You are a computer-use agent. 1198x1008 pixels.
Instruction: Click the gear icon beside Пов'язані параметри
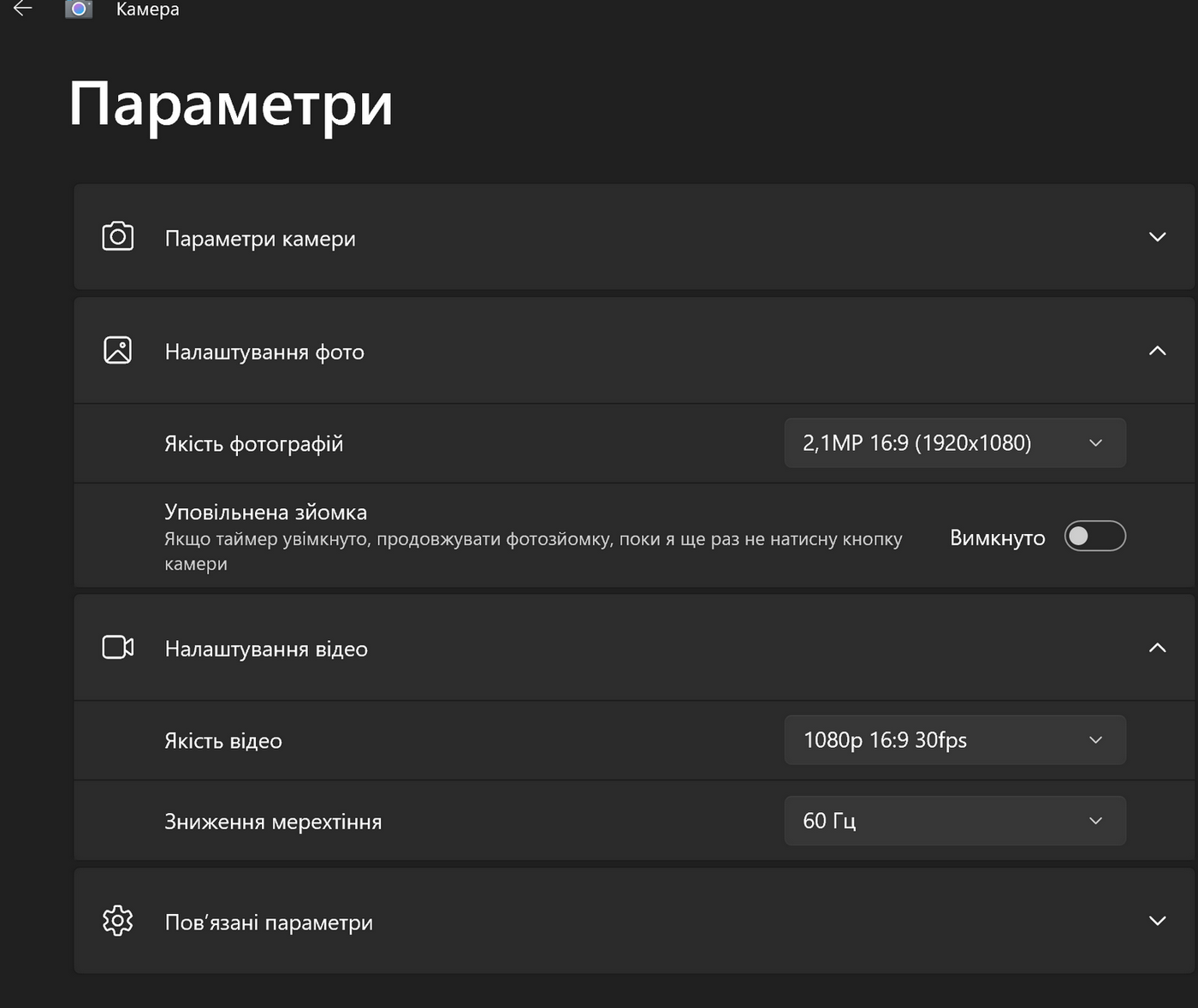coord(118,921)
